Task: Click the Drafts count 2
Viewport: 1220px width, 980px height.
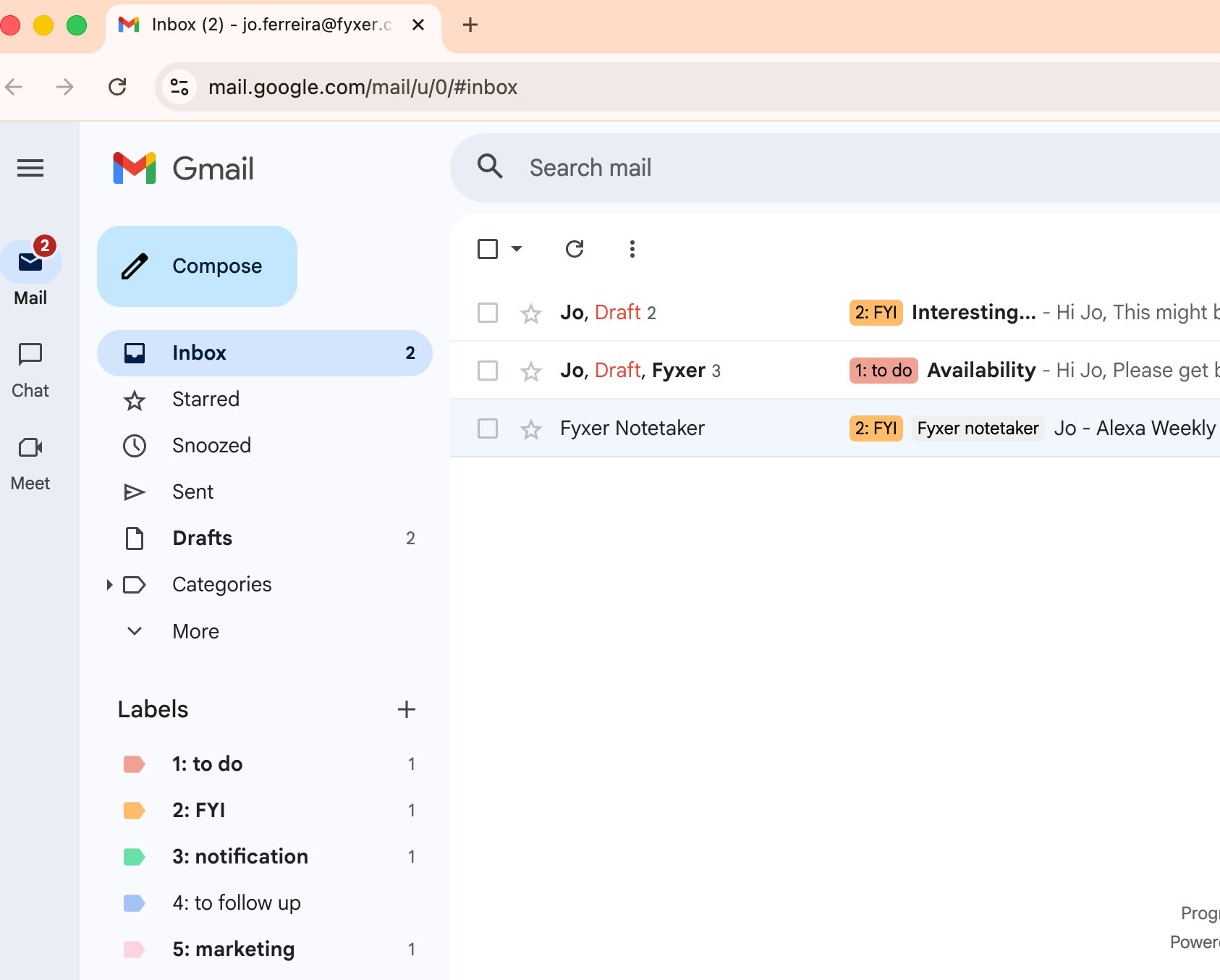Action: point(410,538)
